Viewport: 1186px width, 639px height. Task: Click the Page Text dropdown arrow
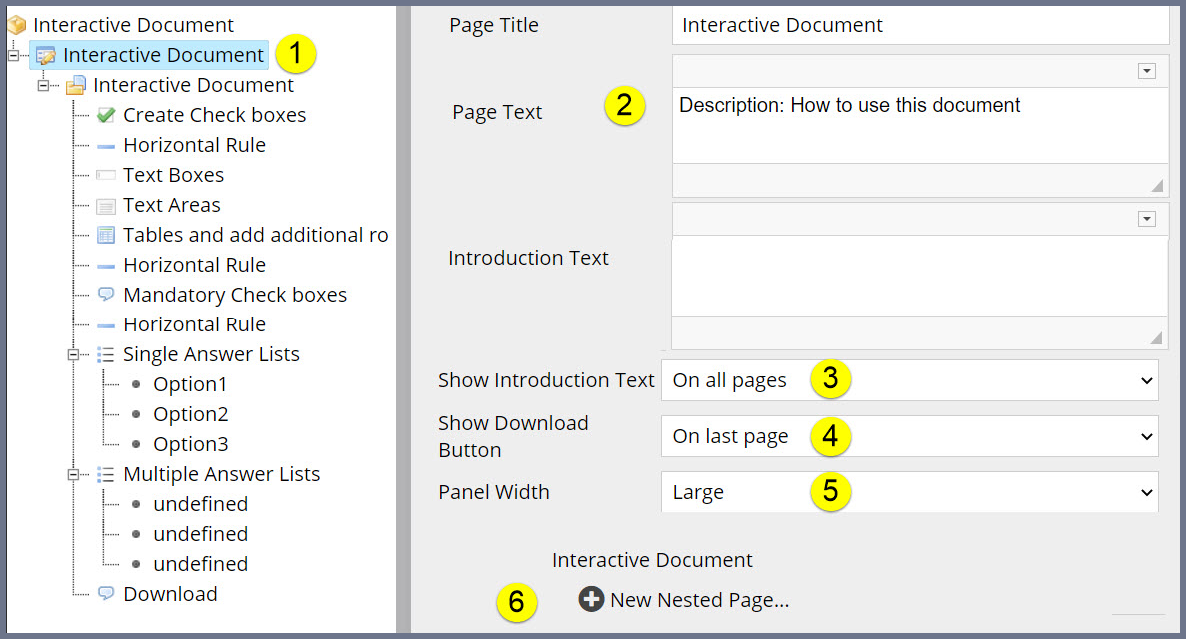pyautogui.click(x=1146, y=70)
